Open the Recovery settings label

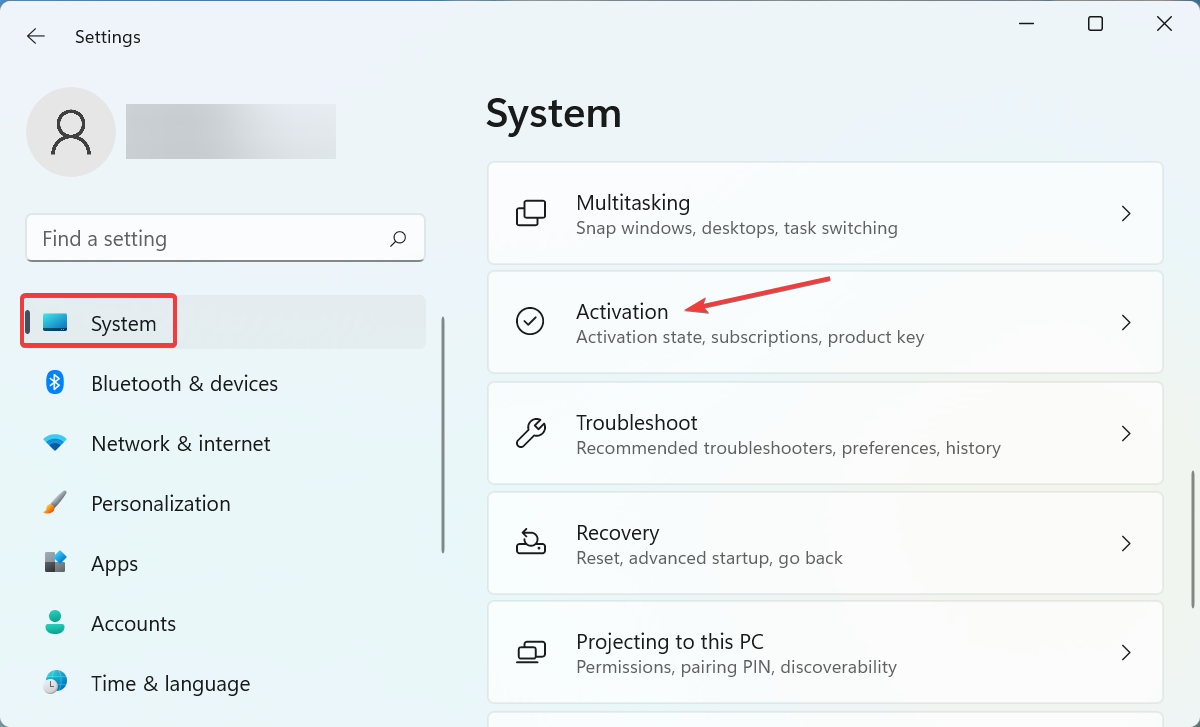point(618,532)
